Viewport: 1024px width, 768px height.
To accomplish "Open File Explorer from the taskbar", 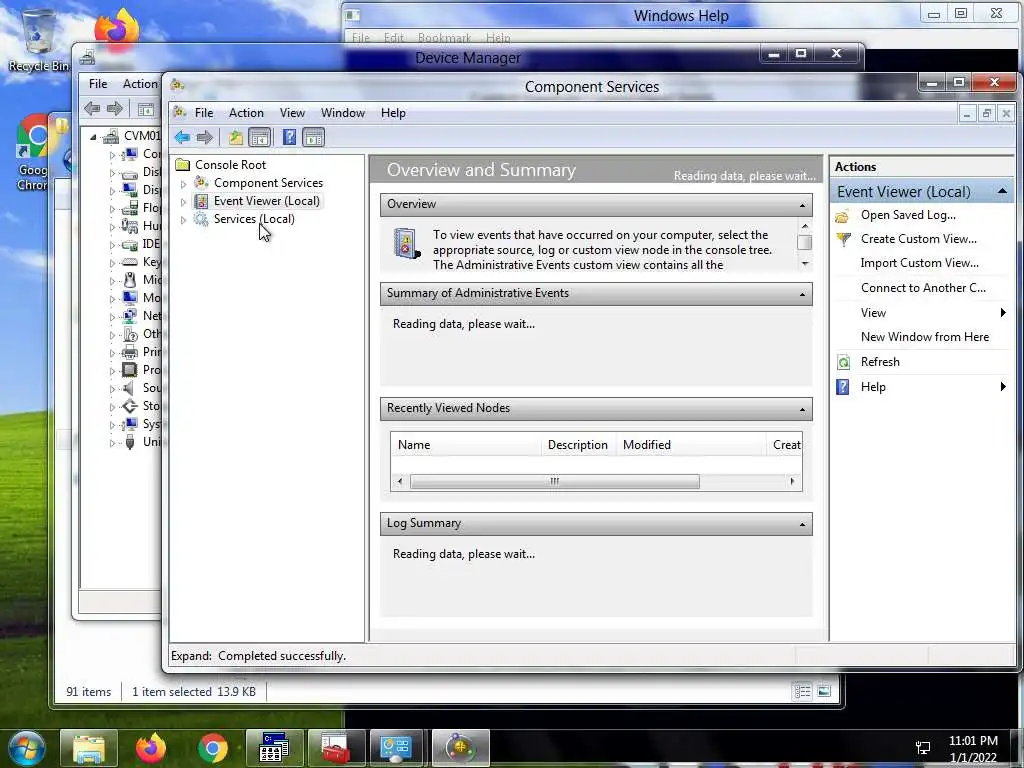I will click(x=89, y=748).
